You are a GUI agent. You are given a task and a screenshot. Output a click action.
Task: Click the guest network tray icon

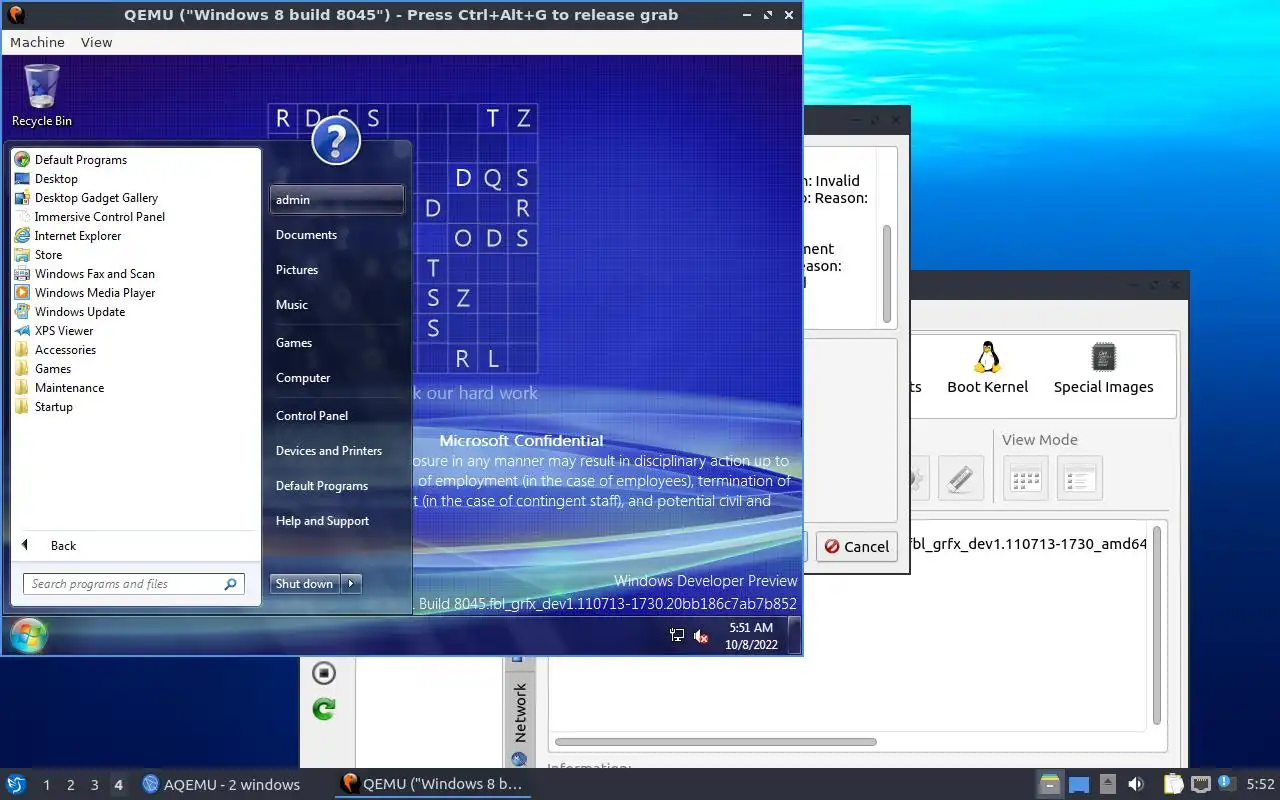coord(677,635)
